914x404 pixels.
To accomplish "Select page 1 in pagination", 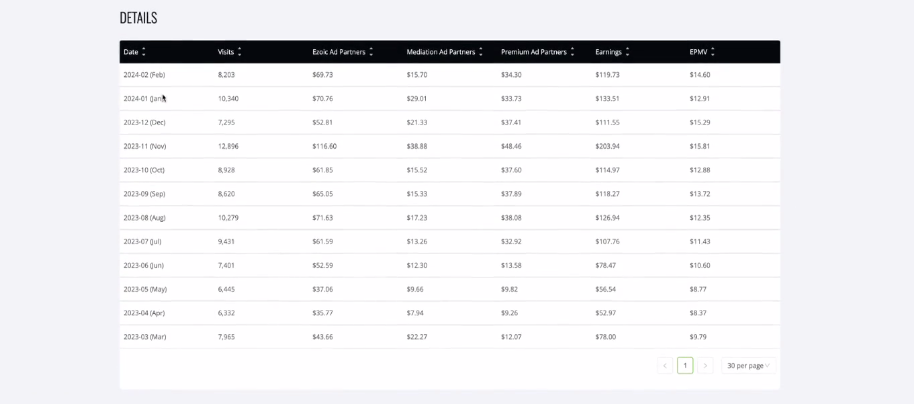I will [685, 366].
